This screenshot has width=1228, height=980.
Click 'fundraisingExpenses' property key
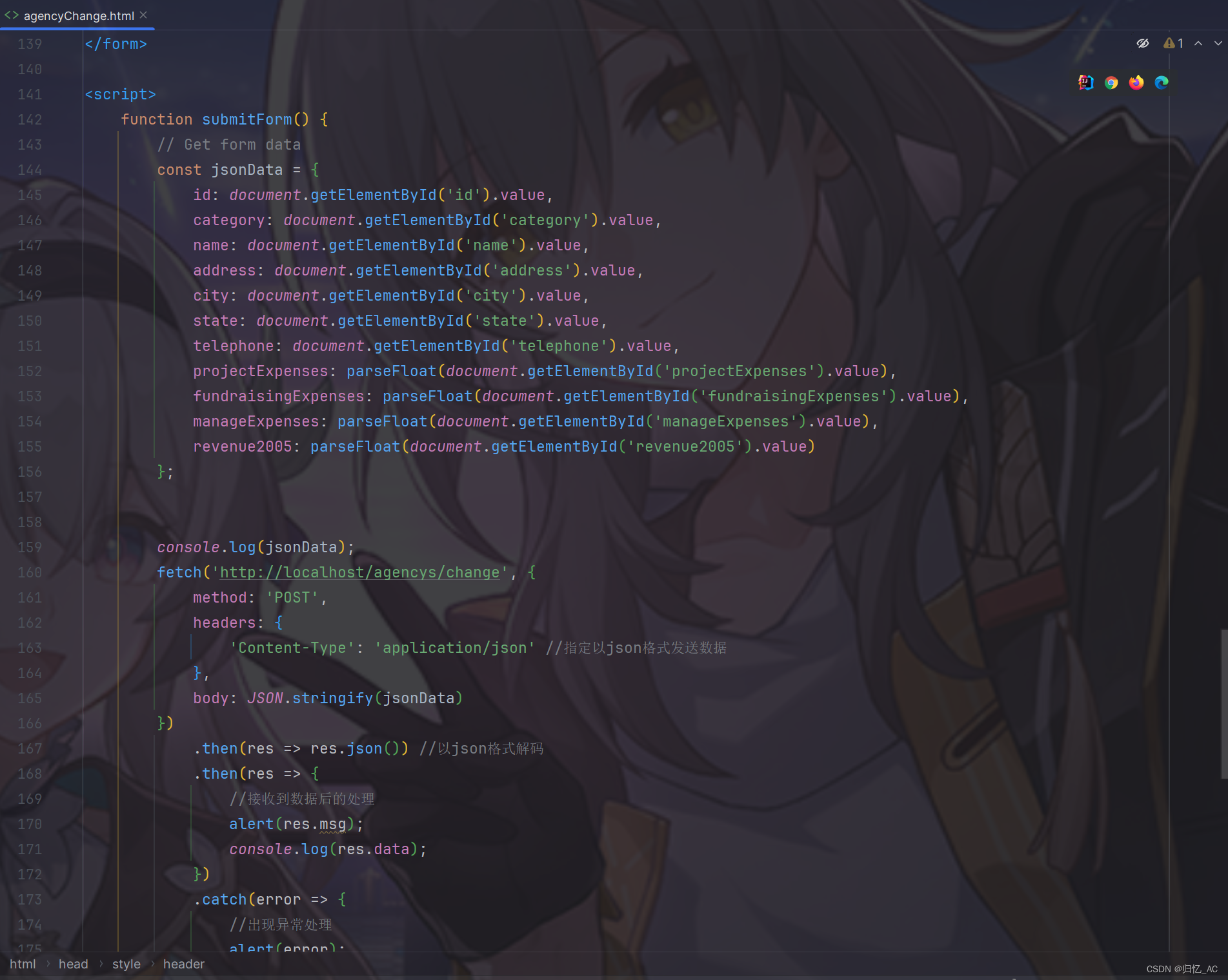pyautogui.click(x=279, y=396)
